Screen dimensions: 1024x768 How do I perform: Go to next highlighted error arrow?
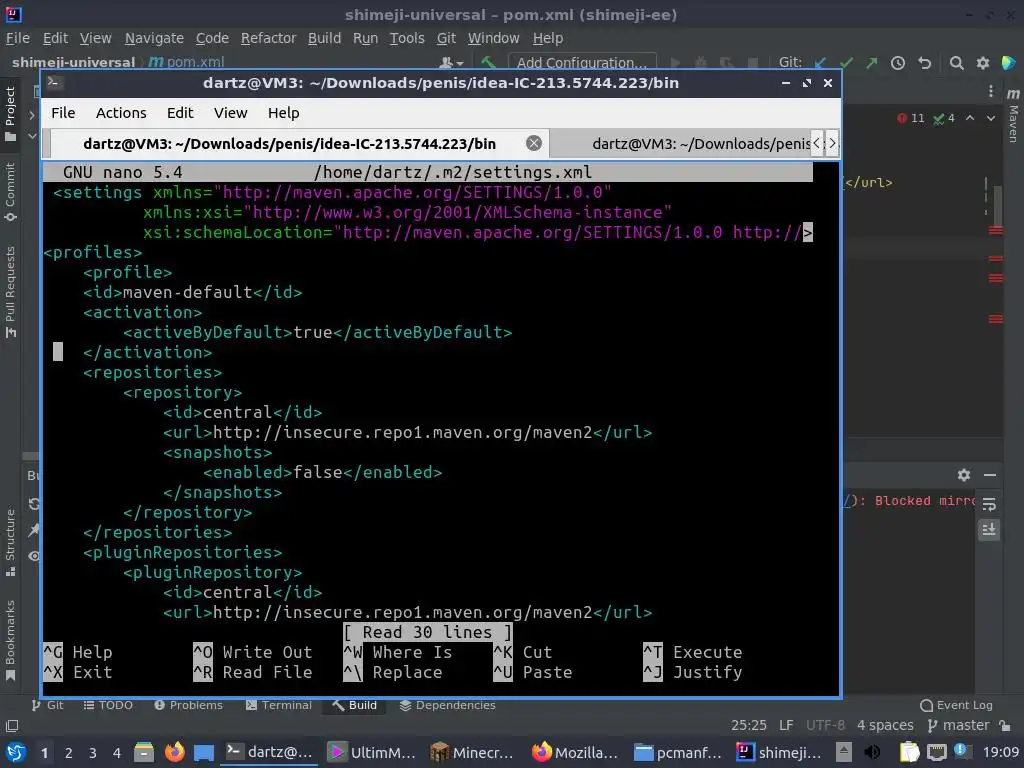point(991,118)
